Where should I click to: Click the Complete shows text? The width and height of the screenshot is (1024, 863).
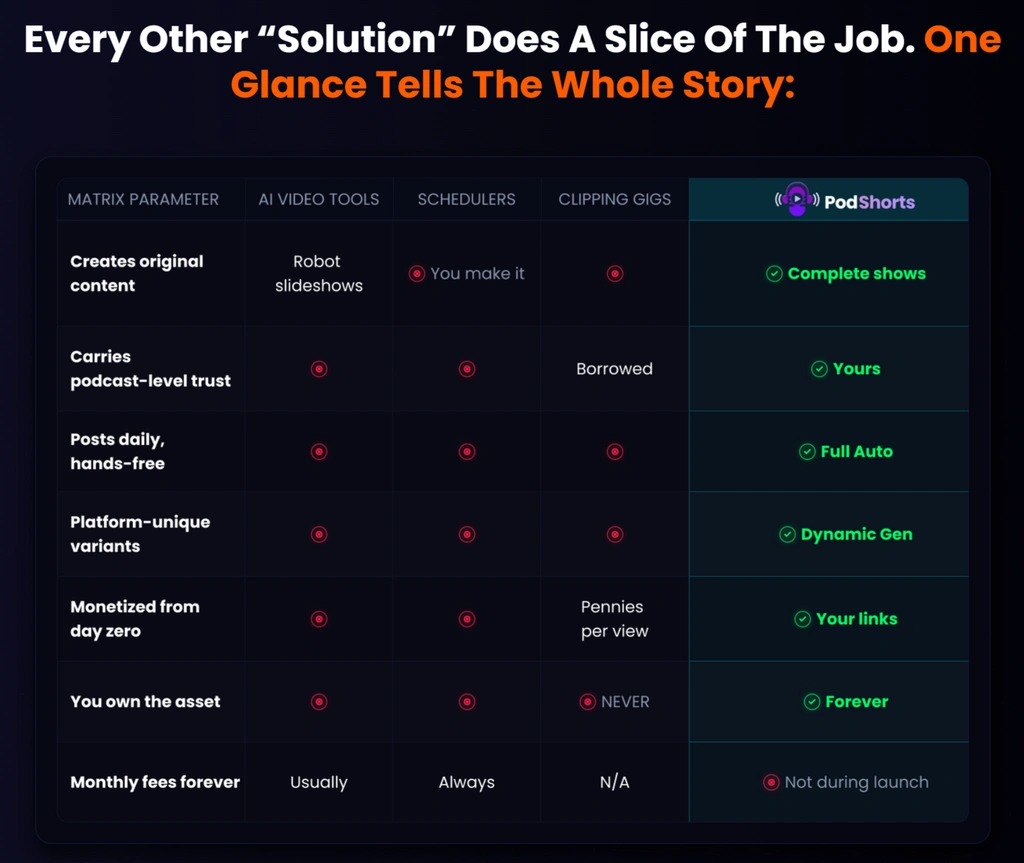[x=857, y=274]
